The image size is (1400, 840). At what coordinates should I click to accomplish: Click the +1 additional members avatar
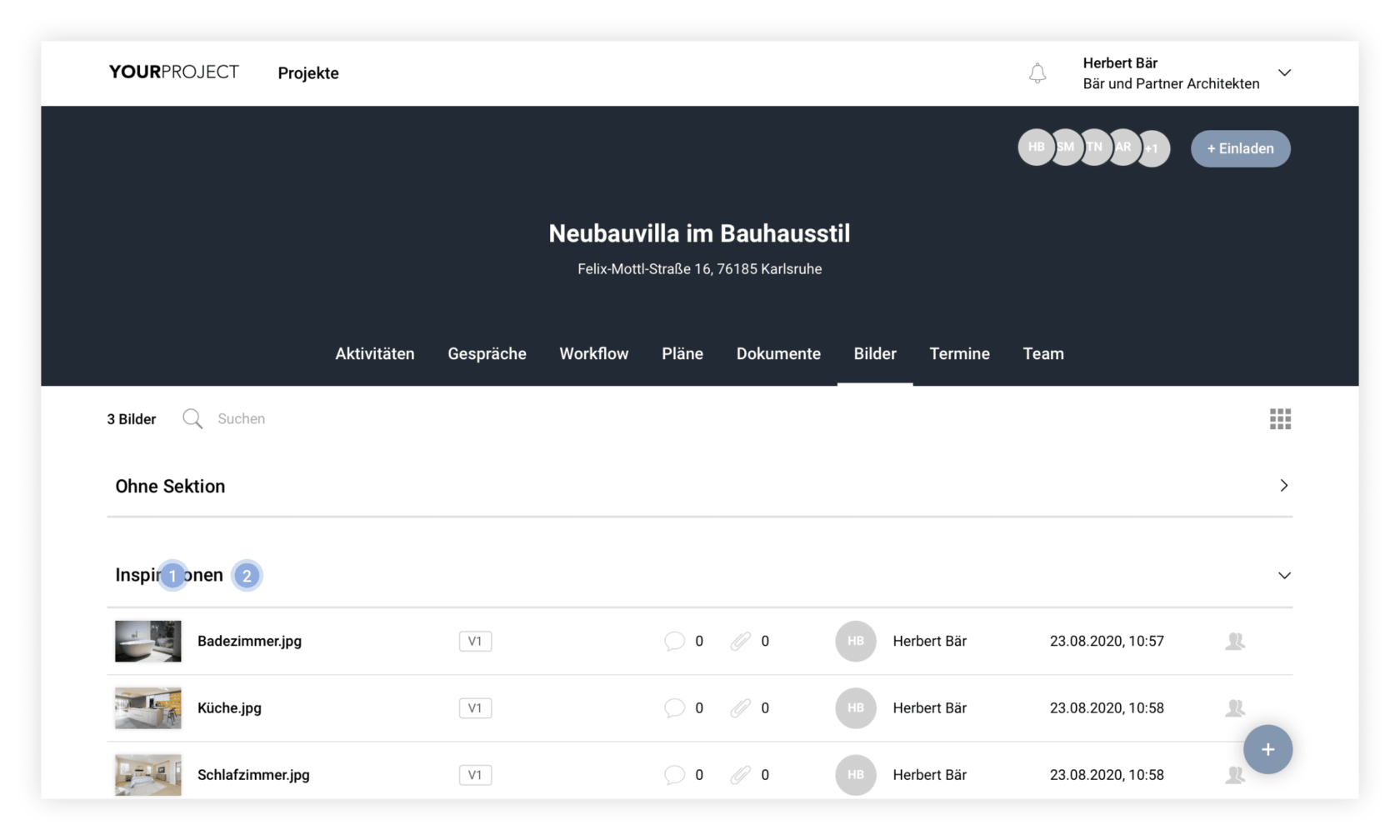click(x=1155, y=149)
